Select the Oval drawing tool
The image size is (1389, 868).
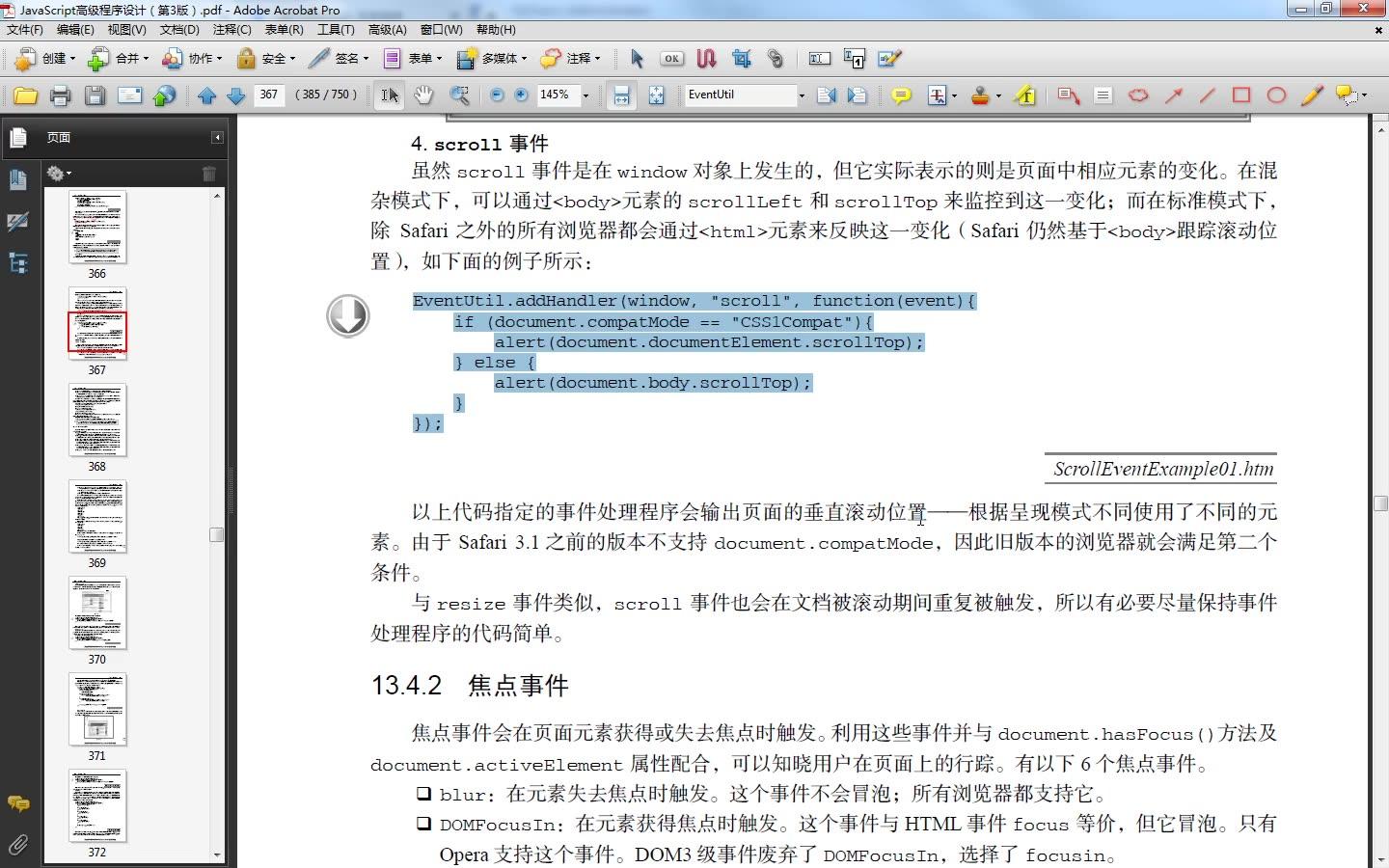click(1276, 95)
